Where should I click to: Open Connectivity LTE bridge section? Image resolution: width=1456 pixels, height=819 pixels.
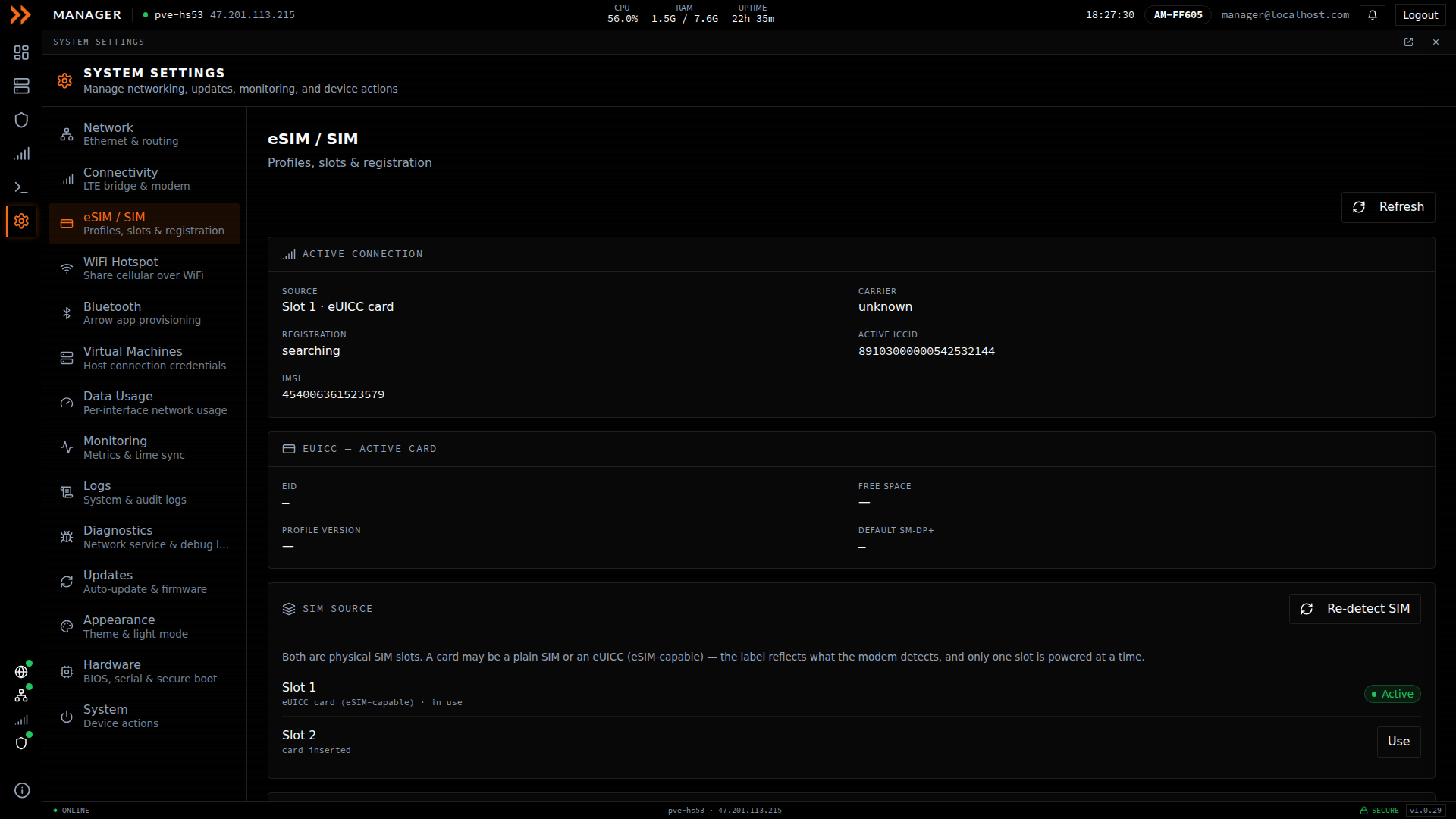click(x=144, y=179)
